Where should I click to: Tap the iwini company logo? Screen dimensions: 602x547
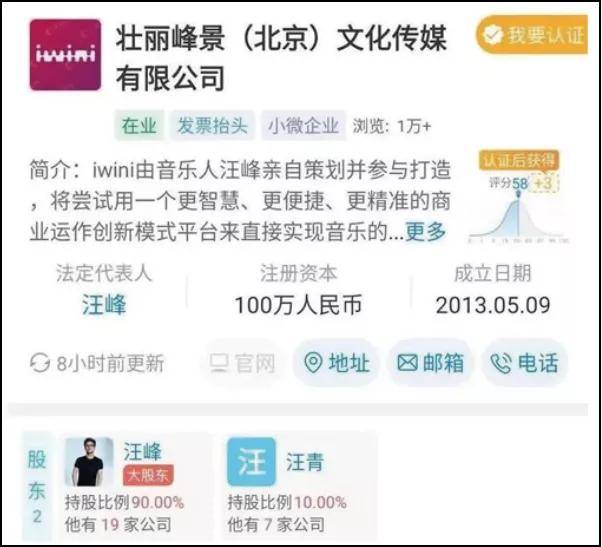click(x=65, y=55)
